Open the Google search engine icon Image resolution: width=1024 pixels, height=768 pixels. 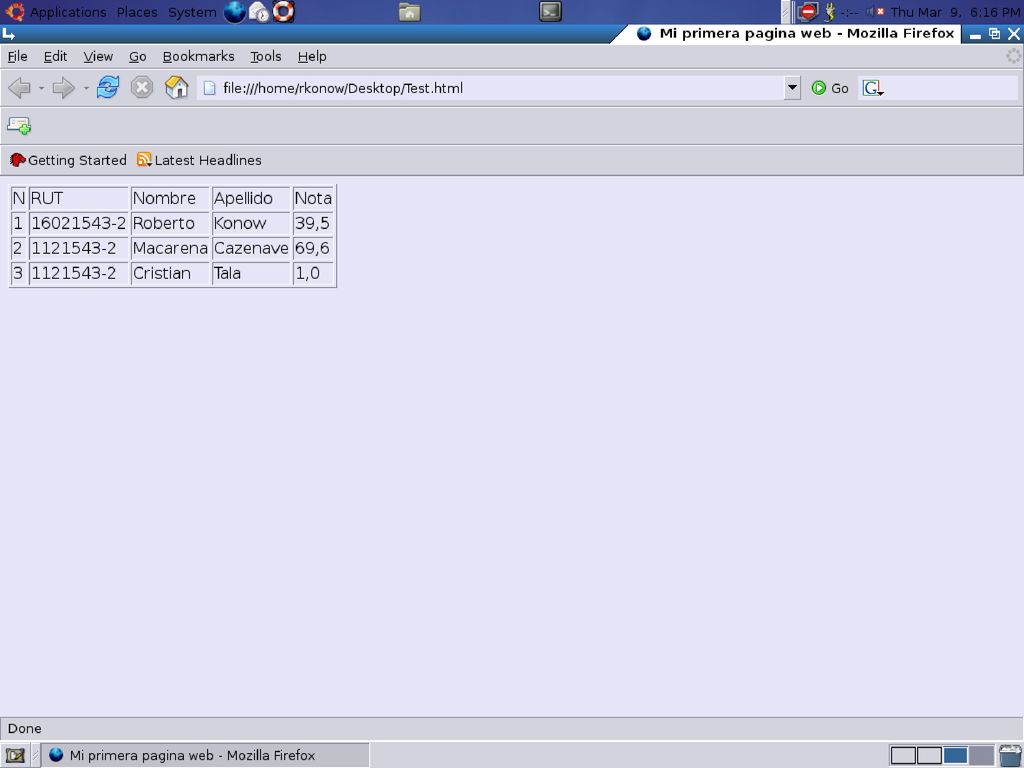click(872, 88)
